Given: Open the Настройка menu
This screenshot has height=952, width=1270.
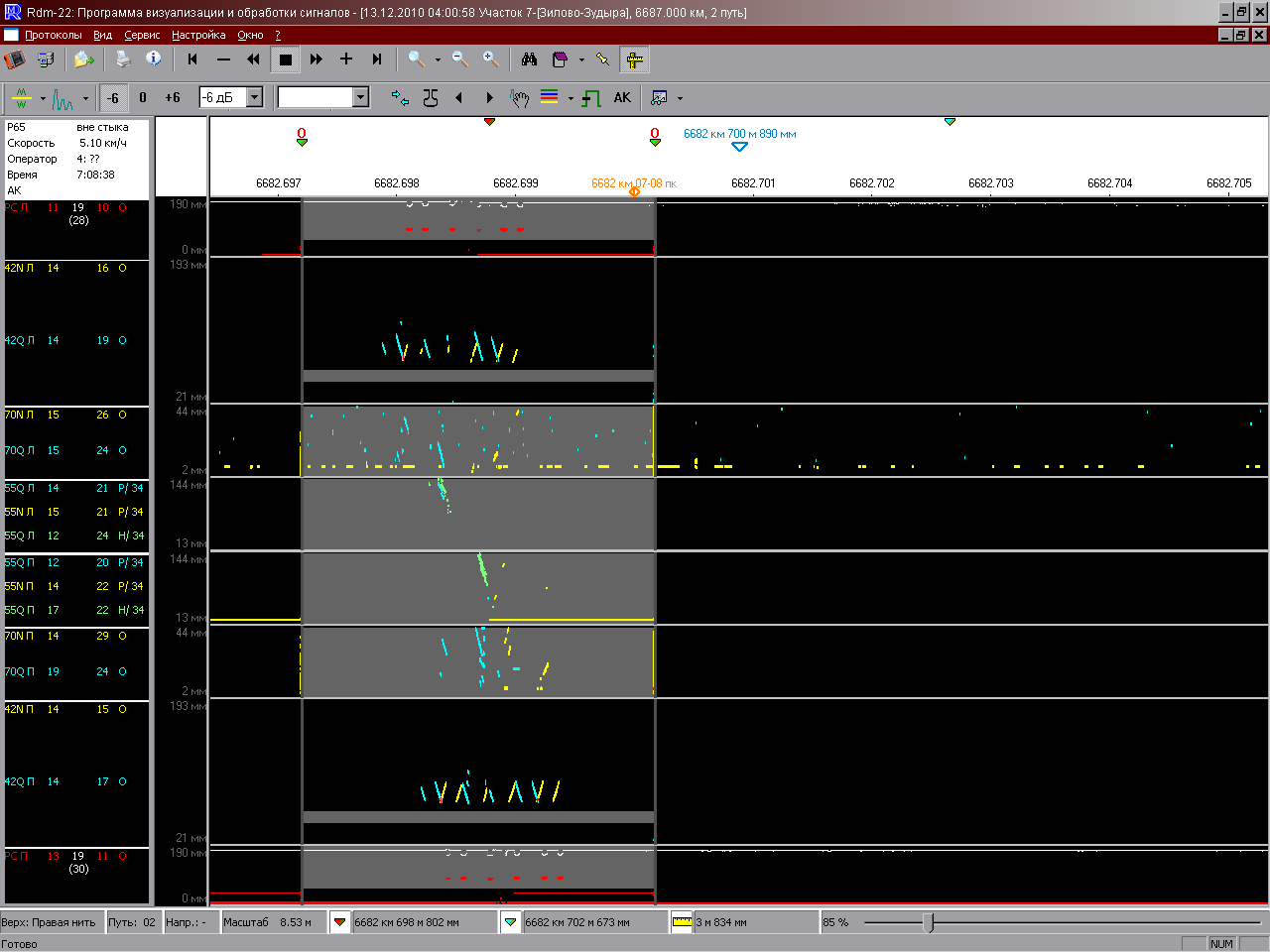Looking at the screenshot, I should [198, 35].
